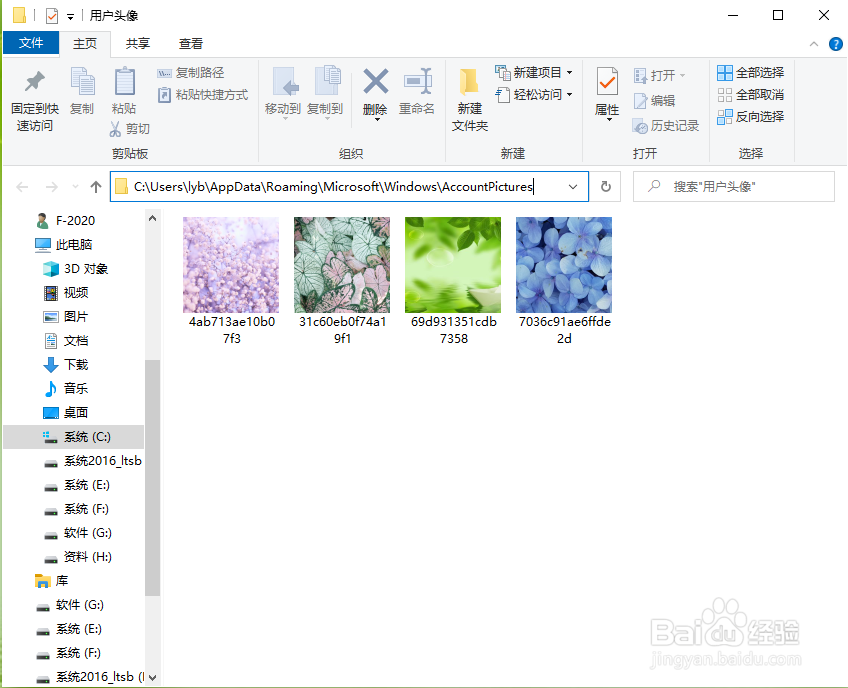Click the navigation pane scrollbar thumb
Image resolution: width=848 pixels, height=688 pixels.
click(x=153, y=478)
